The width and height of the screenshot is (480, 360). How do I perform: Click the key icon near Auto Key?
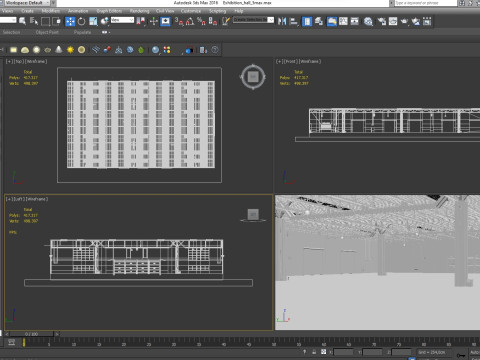[461, 355]
